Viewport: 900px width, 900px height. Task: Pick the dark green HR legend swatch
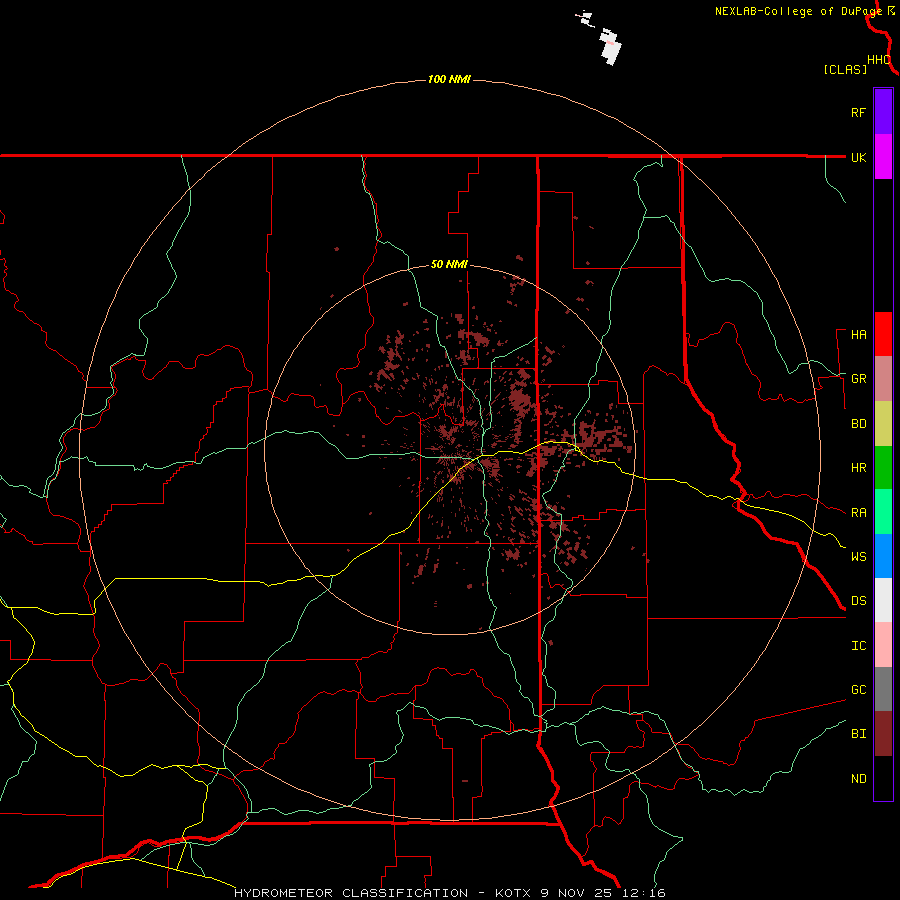(x=883, y=468)
